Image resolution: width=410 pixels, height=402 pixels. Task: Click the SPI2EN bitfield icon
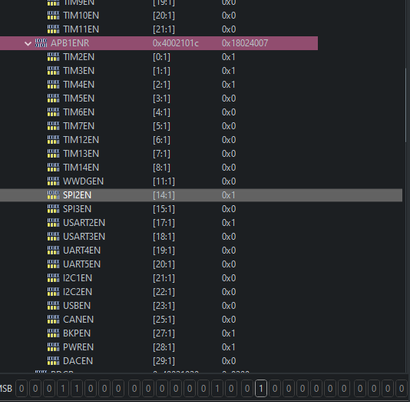coord(53,195)
